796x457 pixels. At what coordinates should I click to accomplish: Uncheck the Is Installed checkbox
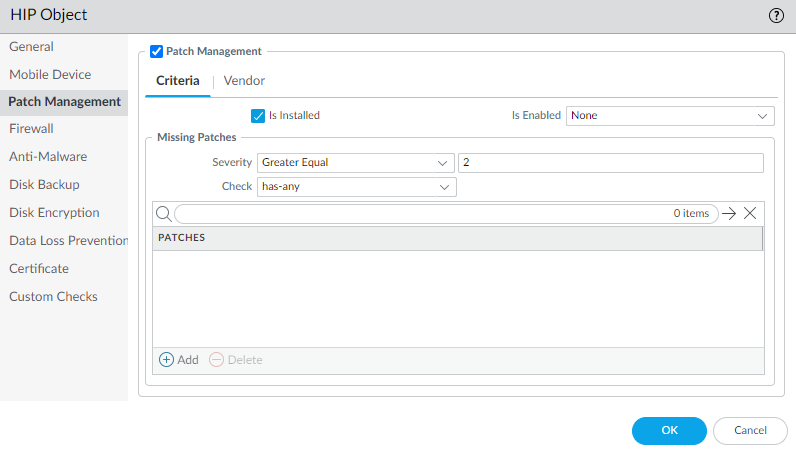pos(258,115)
